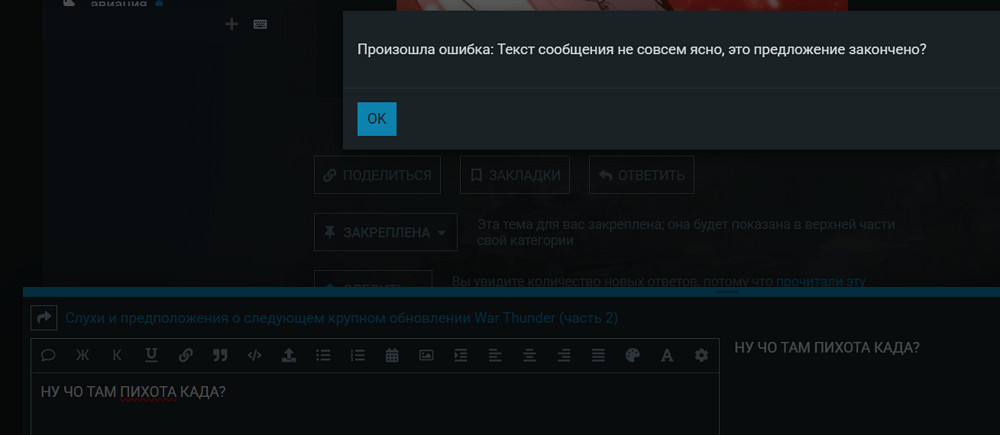Viewport: 1000px width, 435px height.
Task: Click the ПОДЕЛИТЬСЯ share button
Action: coord(378,175)
